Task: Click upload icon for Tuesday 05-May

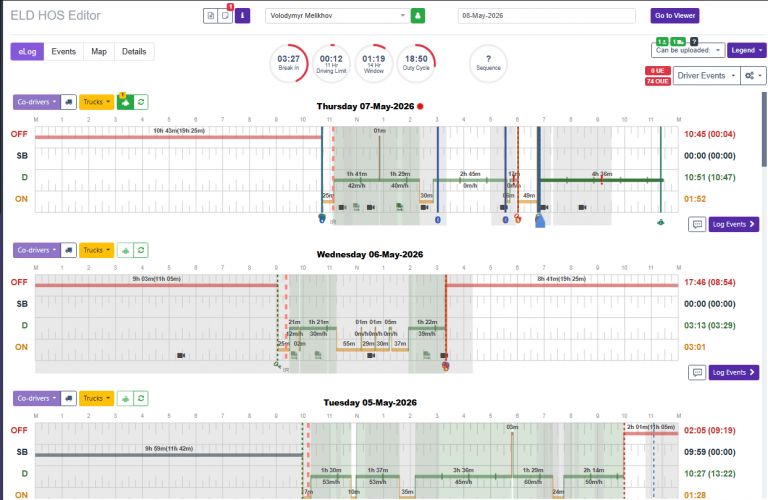Action: pyautogui.click(x=125, y=399)
